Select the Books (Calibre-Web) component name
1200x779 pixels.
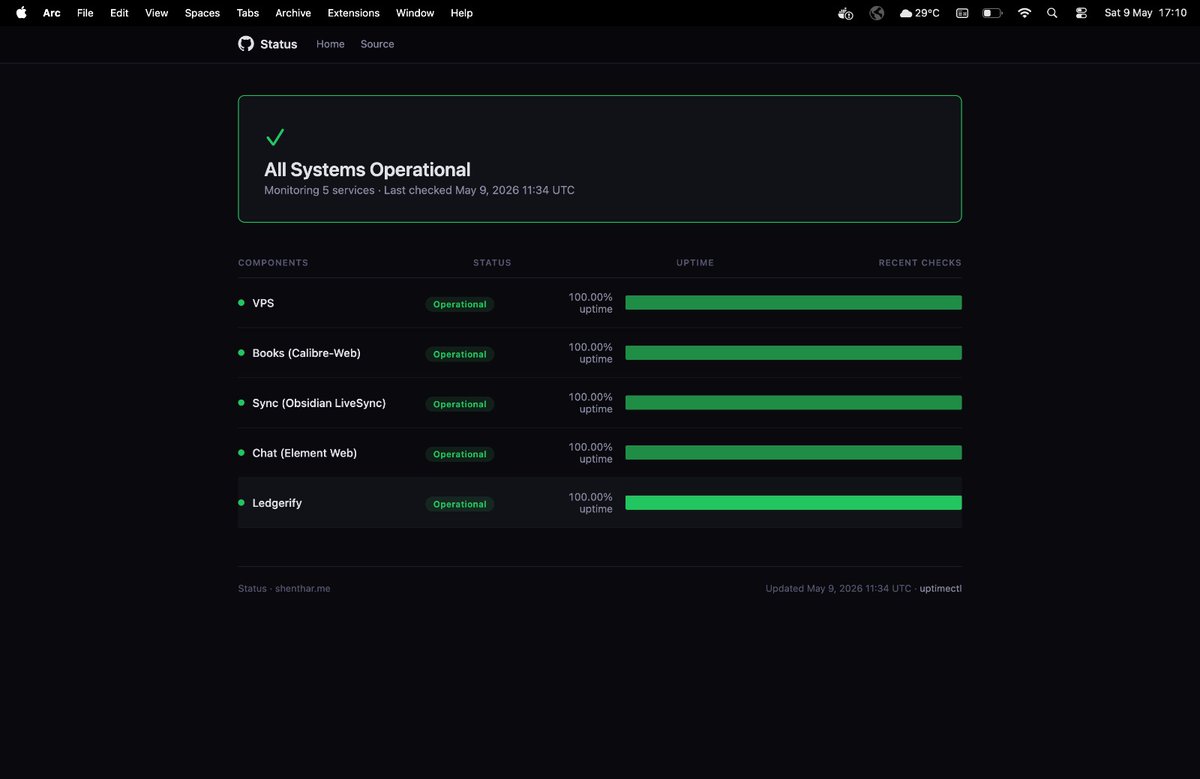(306, 353)
